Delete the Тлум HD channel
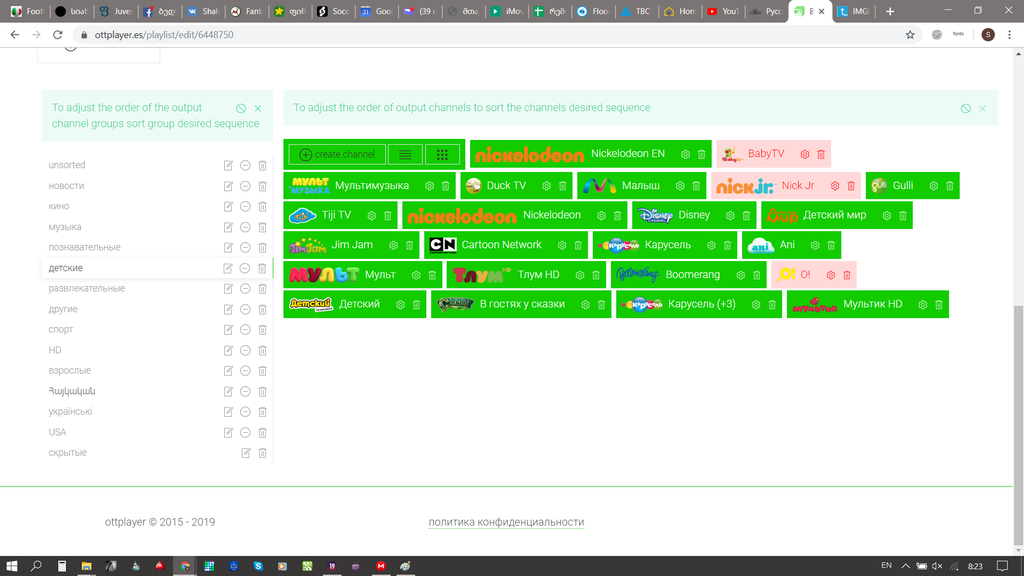Viewport: 1024px width, 576px height. [596, 276]
